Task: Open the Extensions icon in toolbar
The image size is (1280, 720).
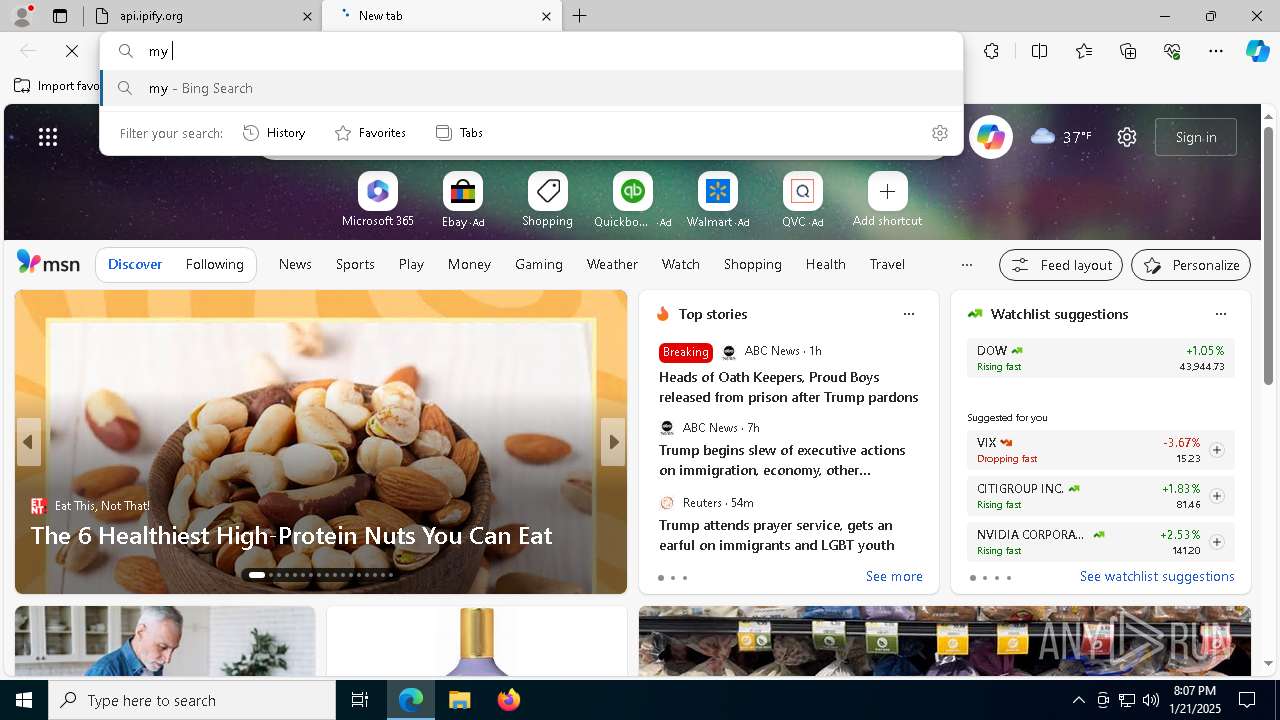Action: coord(991,51)
